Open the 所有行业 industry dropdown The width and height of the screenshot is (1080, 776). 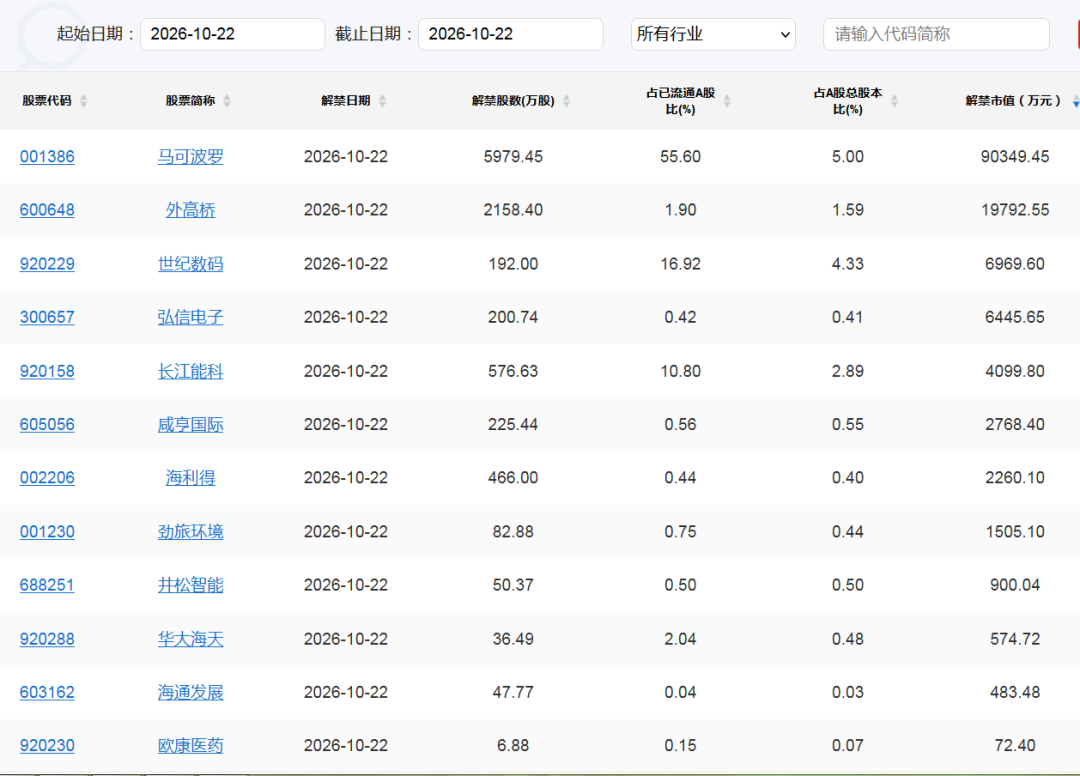[713, 34]
